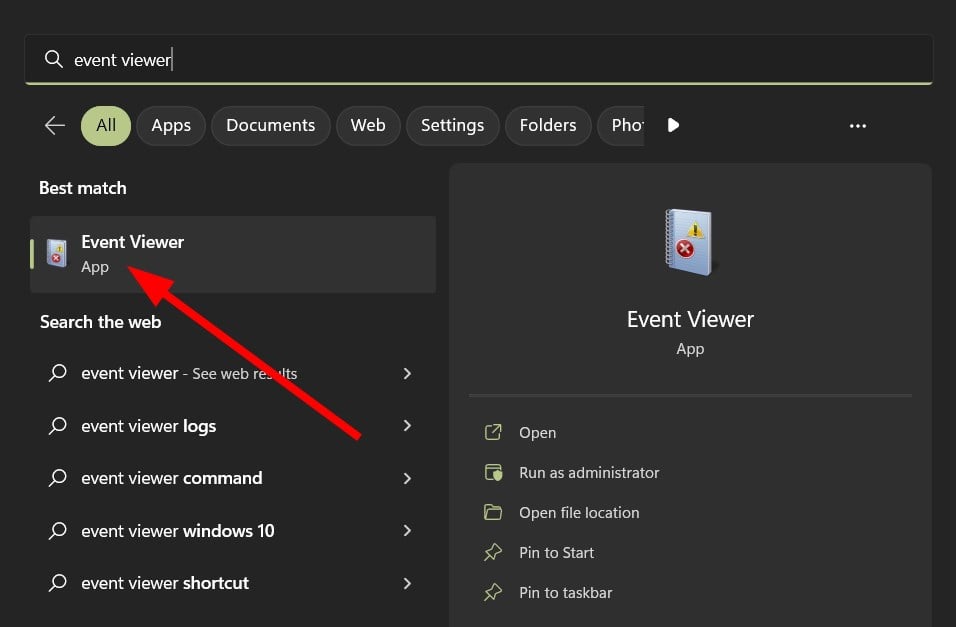Image resolution: width=956 pixels, height=627 pixels.
Task: Switch to the Apps filter tab
Action: [x=171, y=126]
